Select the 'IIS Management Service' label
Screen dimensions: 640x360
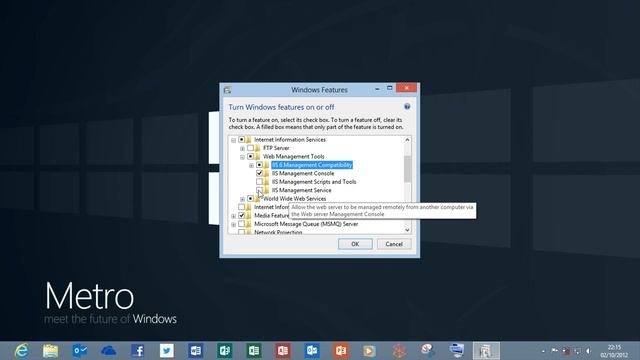tap(302, 190)
